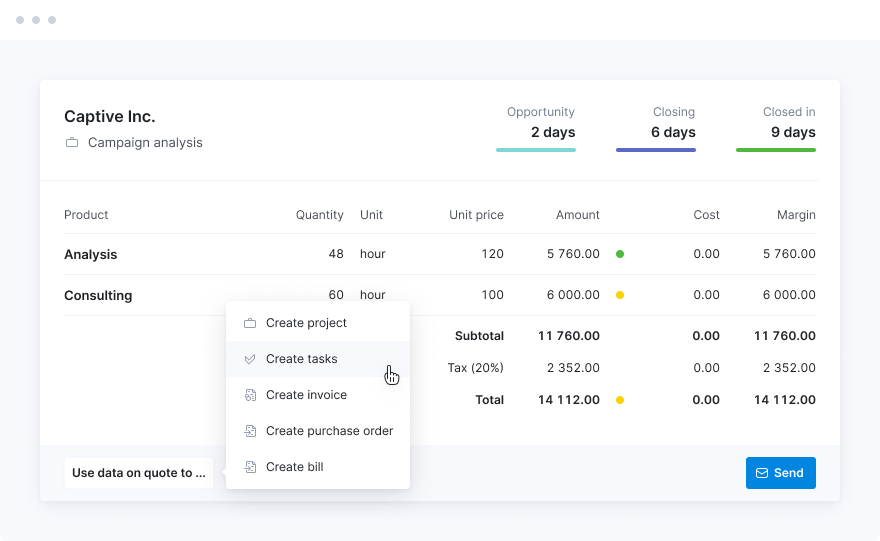Select the Consulting product row name

98,296
